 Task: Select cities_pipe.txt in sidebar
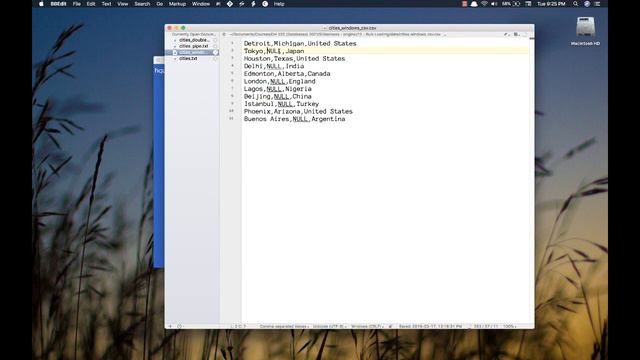(193, 46)
